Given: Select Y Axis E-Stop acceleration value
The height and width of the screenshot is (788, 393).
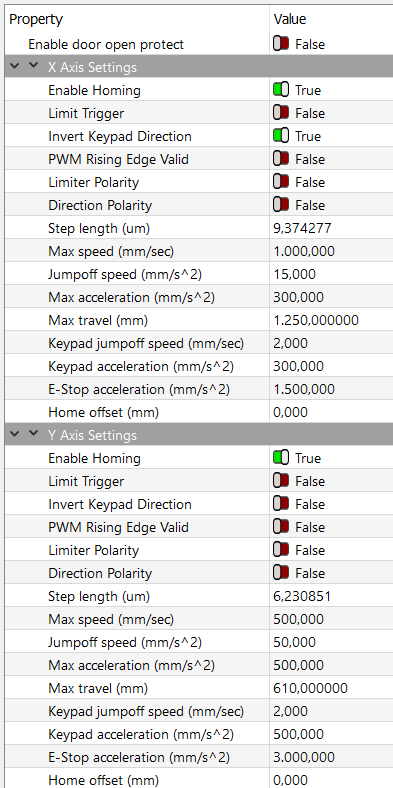Looking at the screenshot, I should click(x=331, y=757).
